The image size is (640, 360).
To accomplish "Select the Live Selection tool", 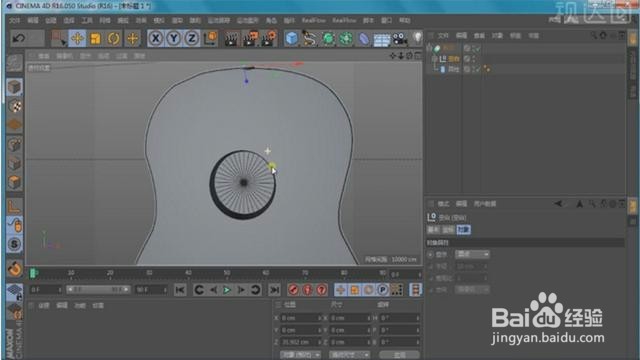I will point(59,38).
